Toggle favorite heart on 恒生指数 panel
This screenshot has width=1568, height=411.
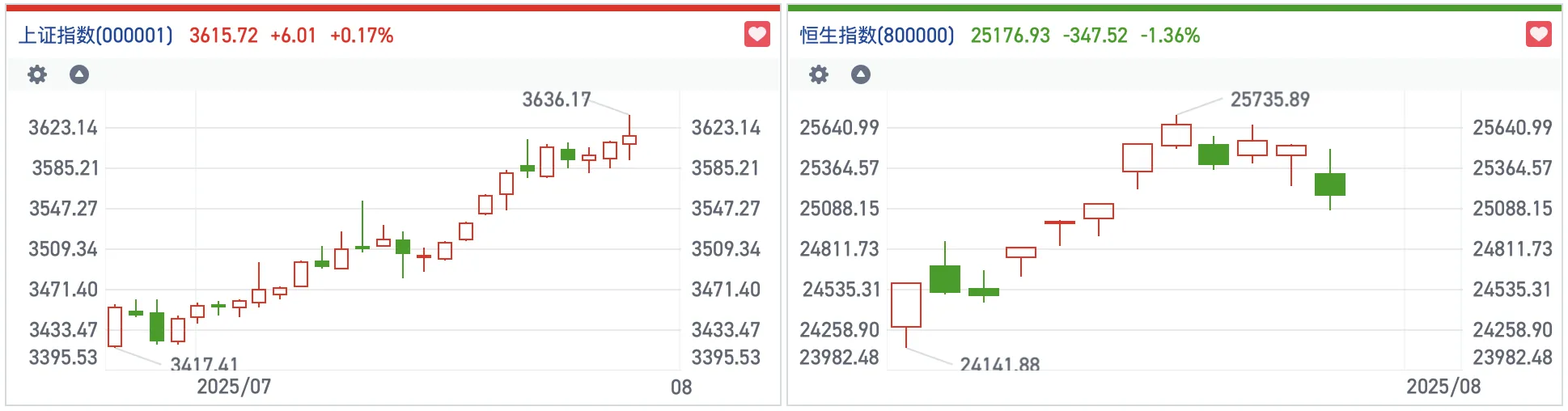click(x=1538, y=35)
